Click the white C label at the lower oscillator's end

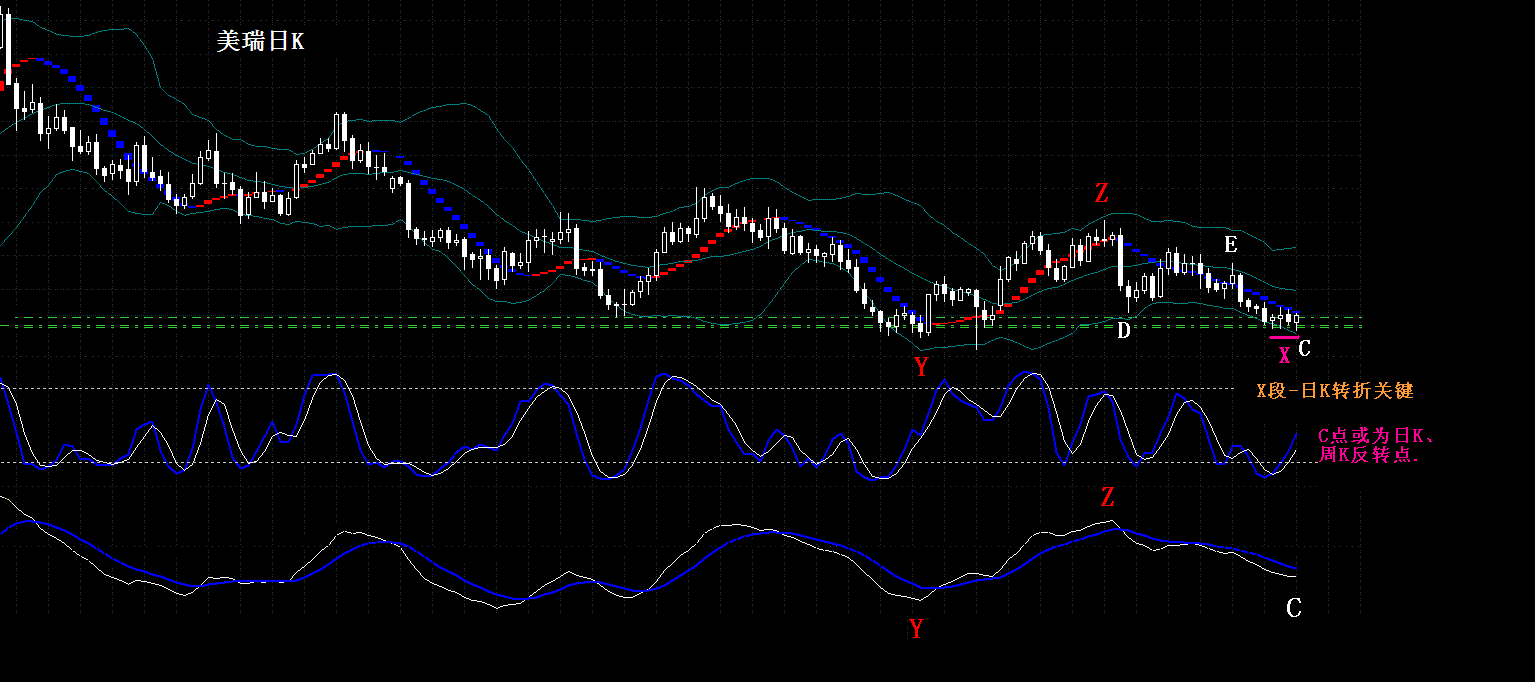[1293, 608]
